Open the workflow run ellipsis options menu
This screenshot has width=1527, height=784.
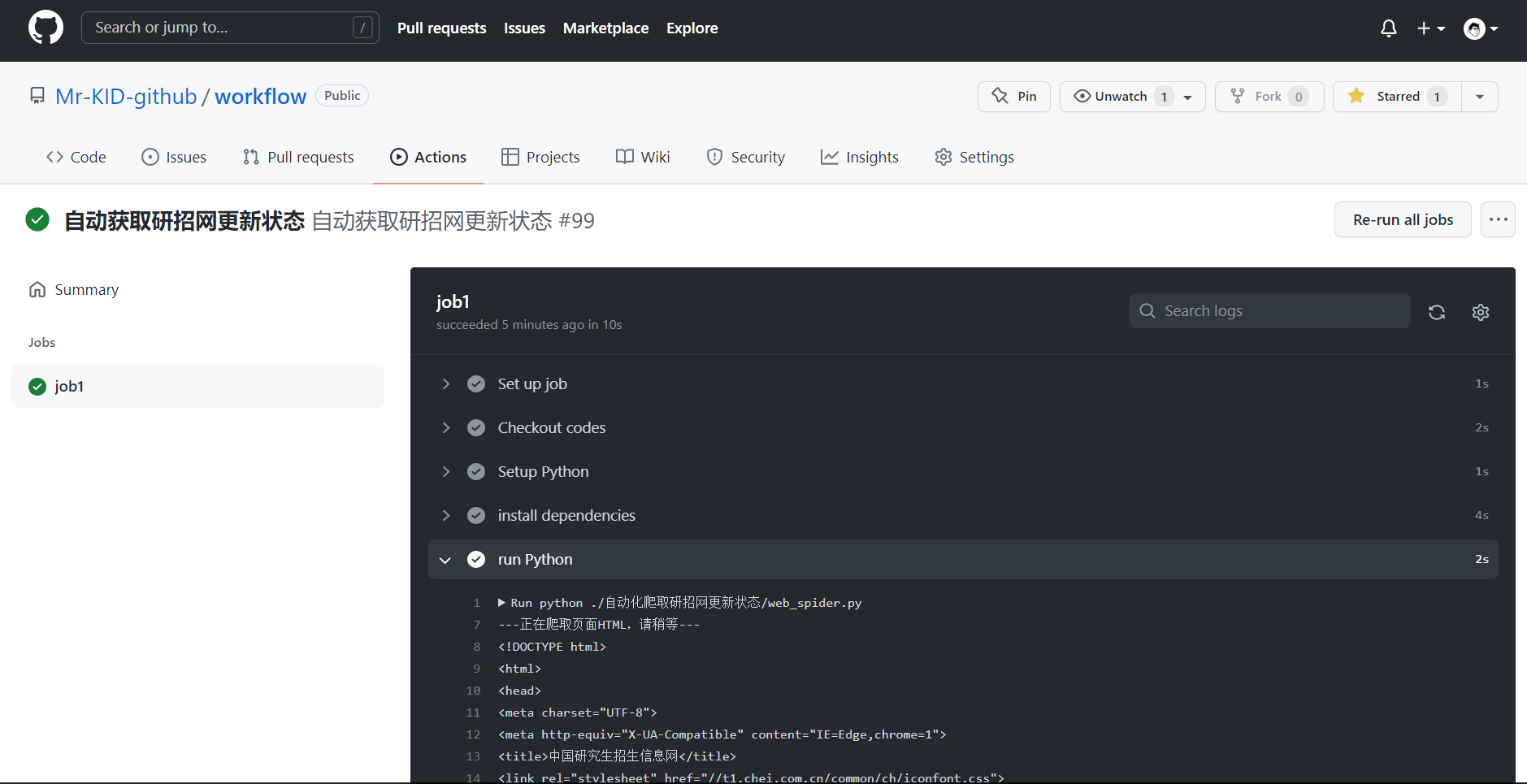pyautogui.click(x=1498, y=219)
